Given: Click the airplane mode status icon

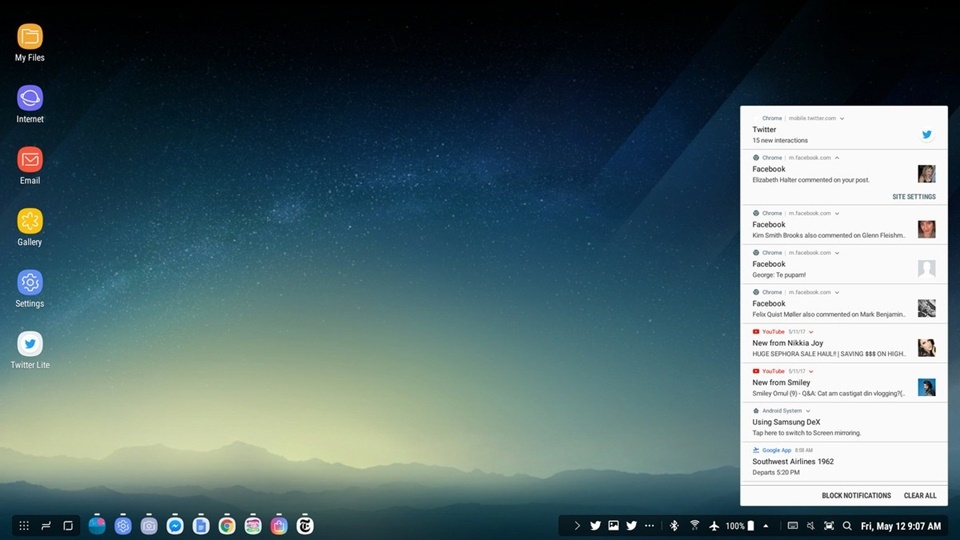Looking at the screenshot, I should [x=714, y=525].
